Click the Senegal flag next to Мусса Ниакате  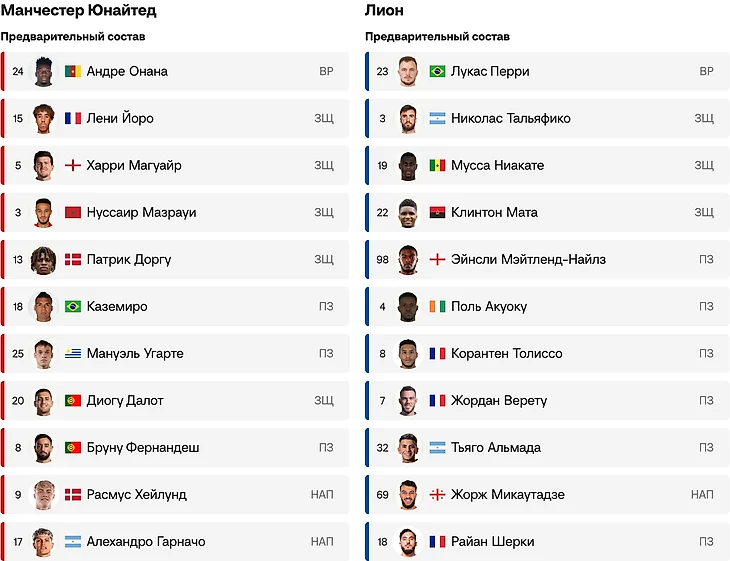[x=437, y=166]
